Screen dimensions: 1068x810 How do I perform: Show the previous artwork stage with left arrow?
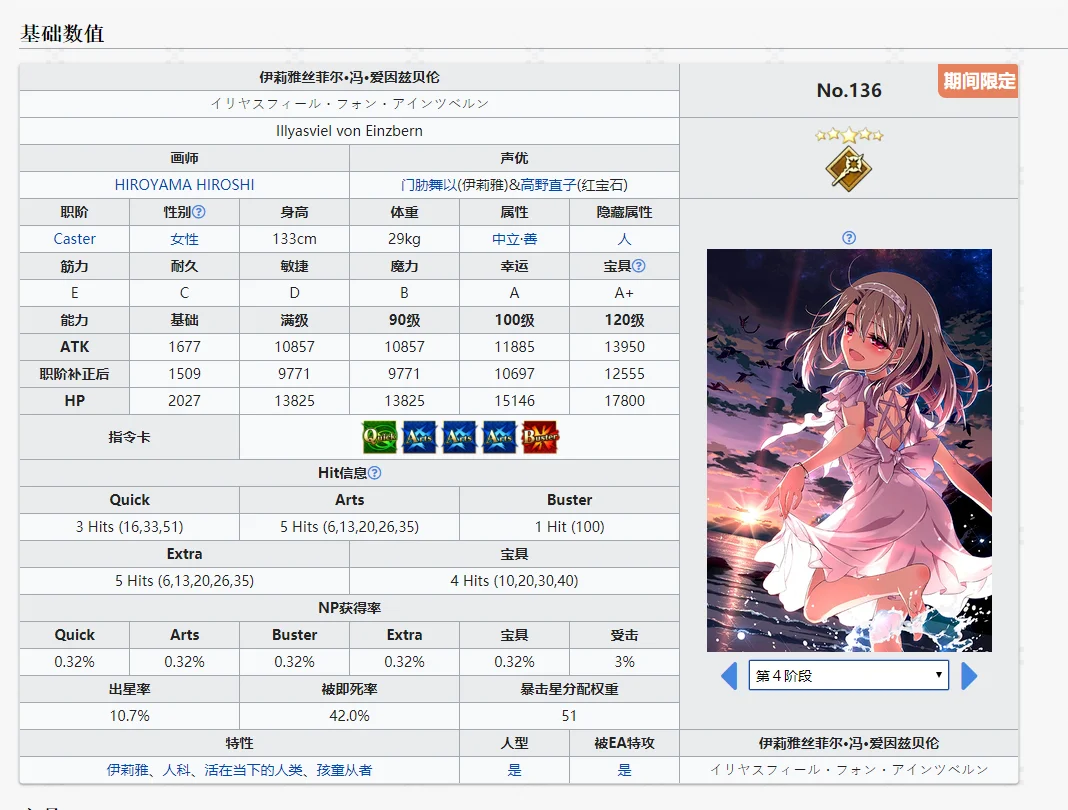[x=729, y=676]
